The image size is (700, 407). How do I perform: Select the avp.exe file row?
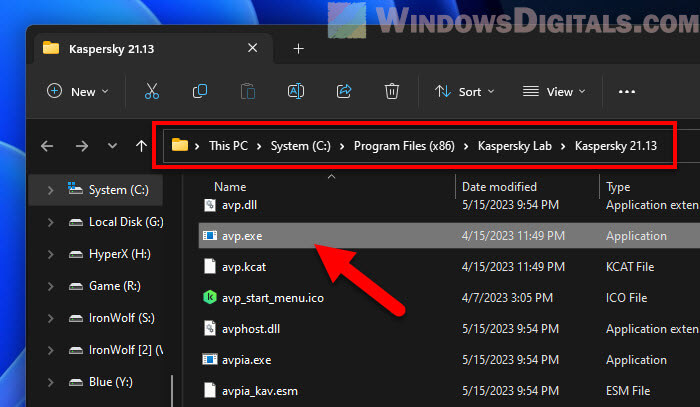pos(449,236)
